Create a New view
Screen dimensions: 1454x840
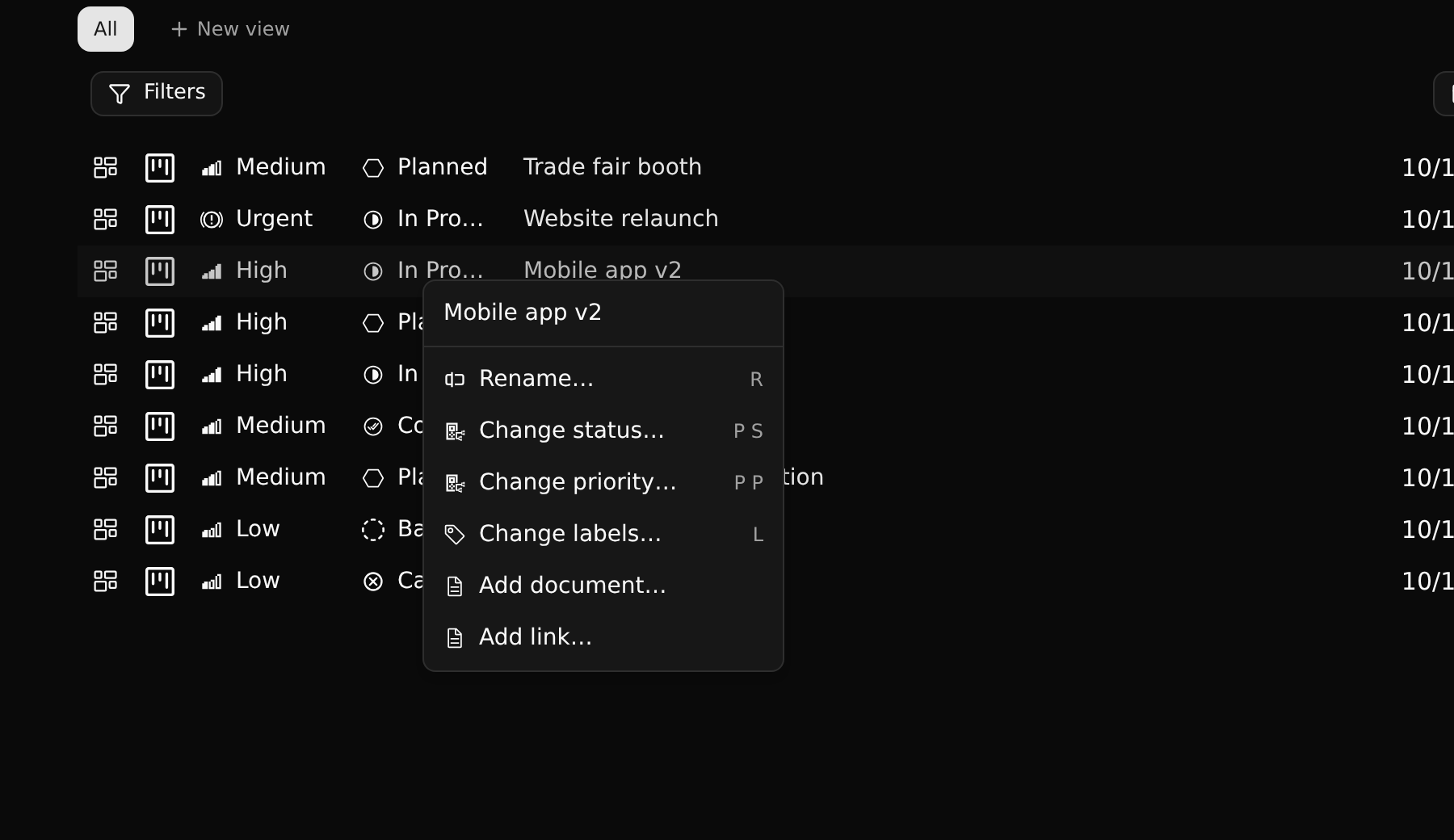point(230,29)
